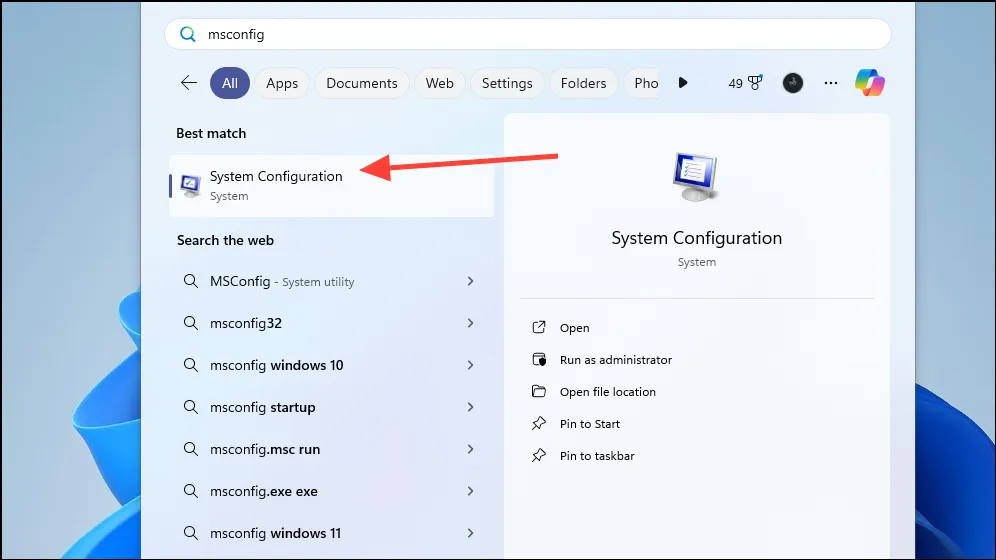The width and height of the screenshot is (996, 560).
Task: Pin System Configuration to taskbar
Action: coord(596,456)
